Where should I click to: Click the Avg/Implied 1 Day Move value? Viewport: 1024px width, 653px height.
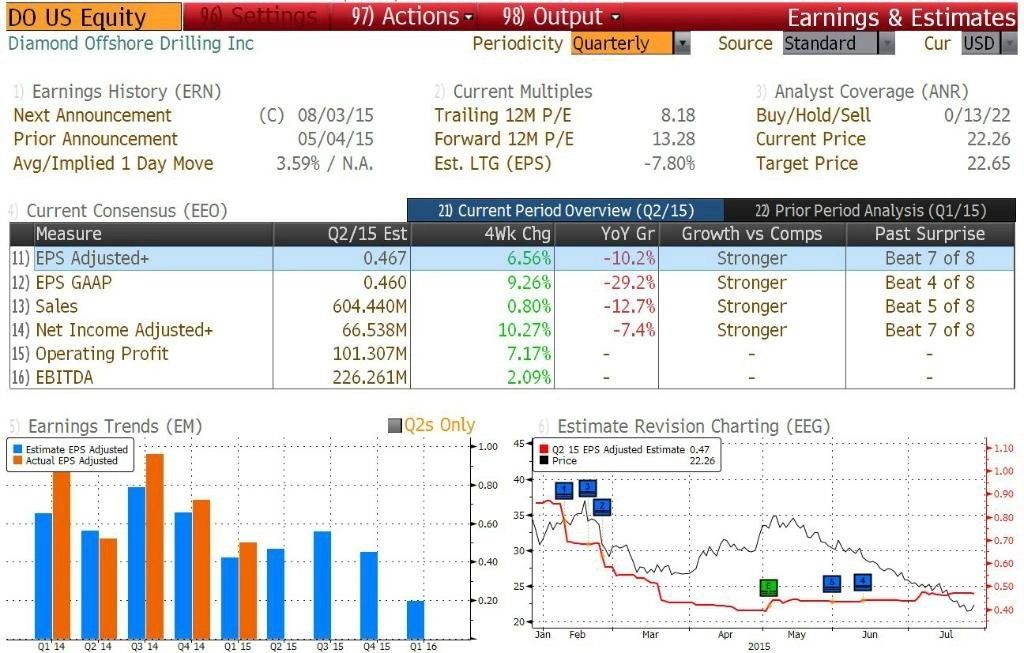click(325, 163)
